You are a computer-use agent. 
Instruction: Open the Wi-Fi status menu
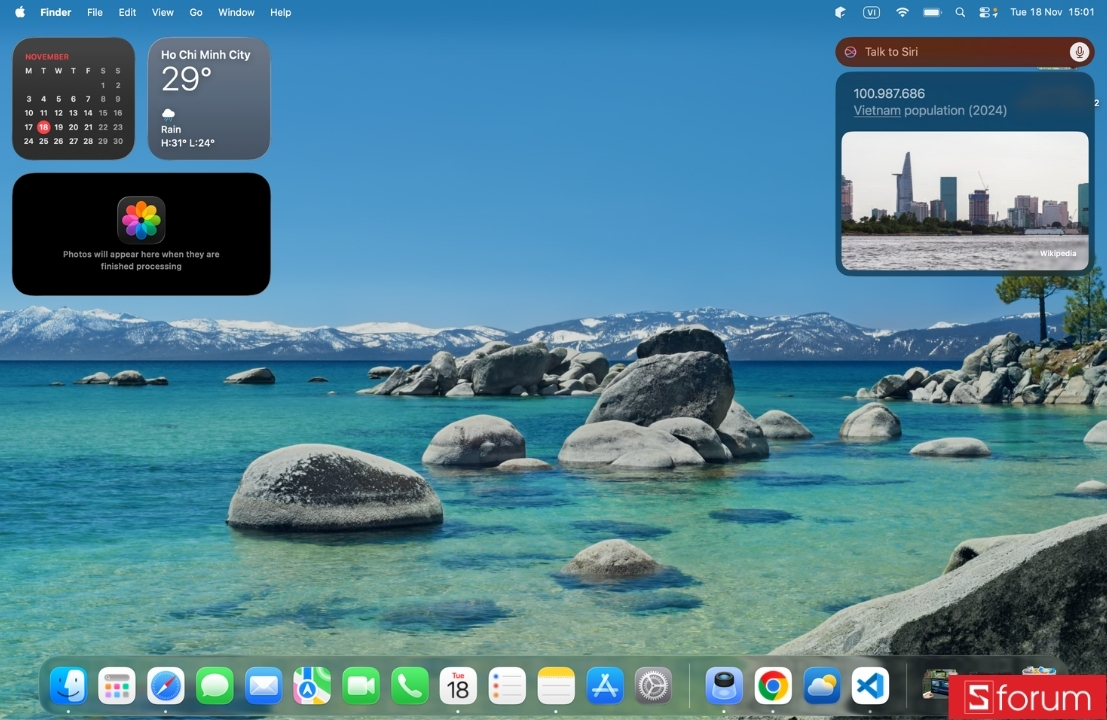pos(902,12)
